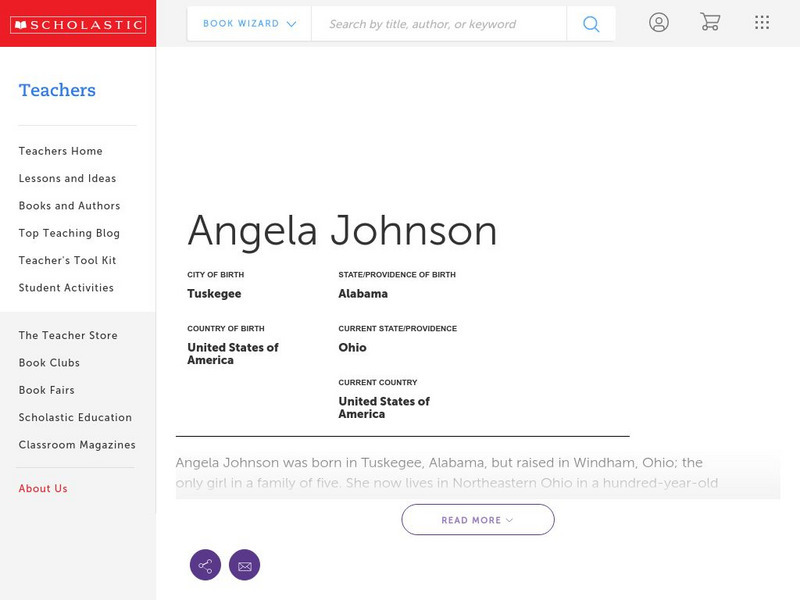Image resolution: width=800 pixels, height=600 pixels.
Task: Expand the Book Wizard dropdown
Action: coord(249,24)
